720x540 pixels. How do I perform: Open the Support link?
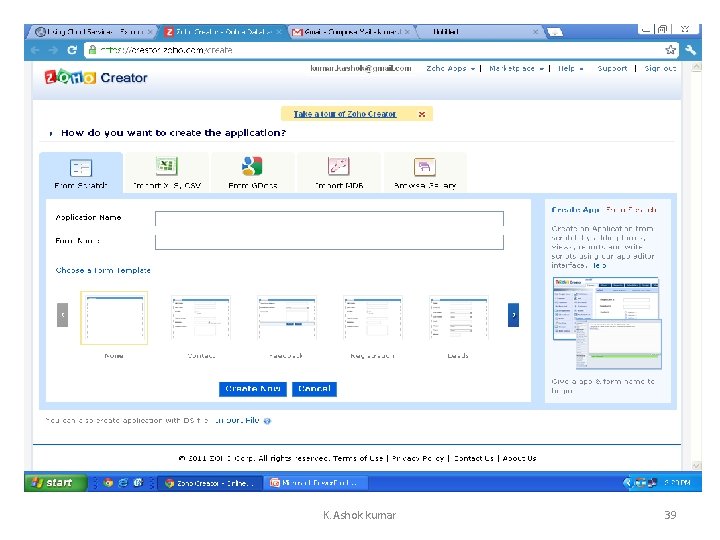[612, 68]
